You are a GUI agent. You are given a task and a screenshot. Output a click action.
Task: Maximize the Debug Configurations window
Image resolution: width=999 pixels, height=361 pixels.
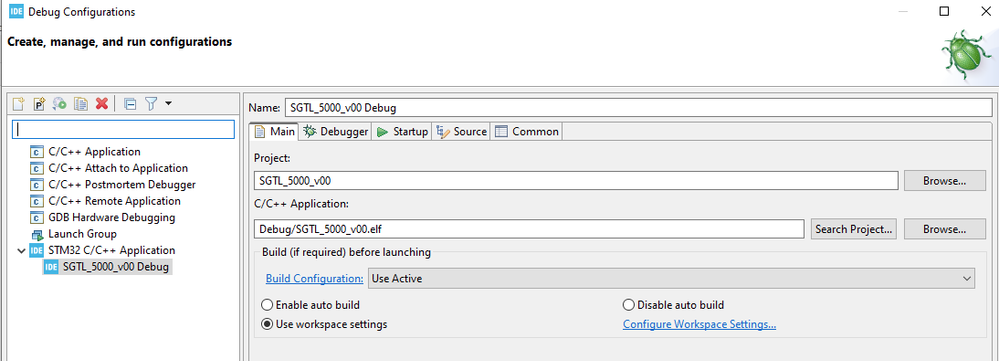(x=944, y=11)
